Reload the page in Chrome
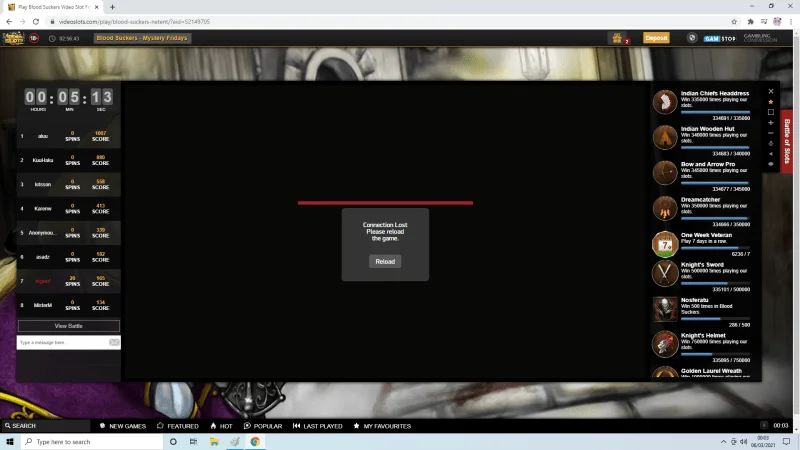800x450 pixels. [x=36, y=21]
